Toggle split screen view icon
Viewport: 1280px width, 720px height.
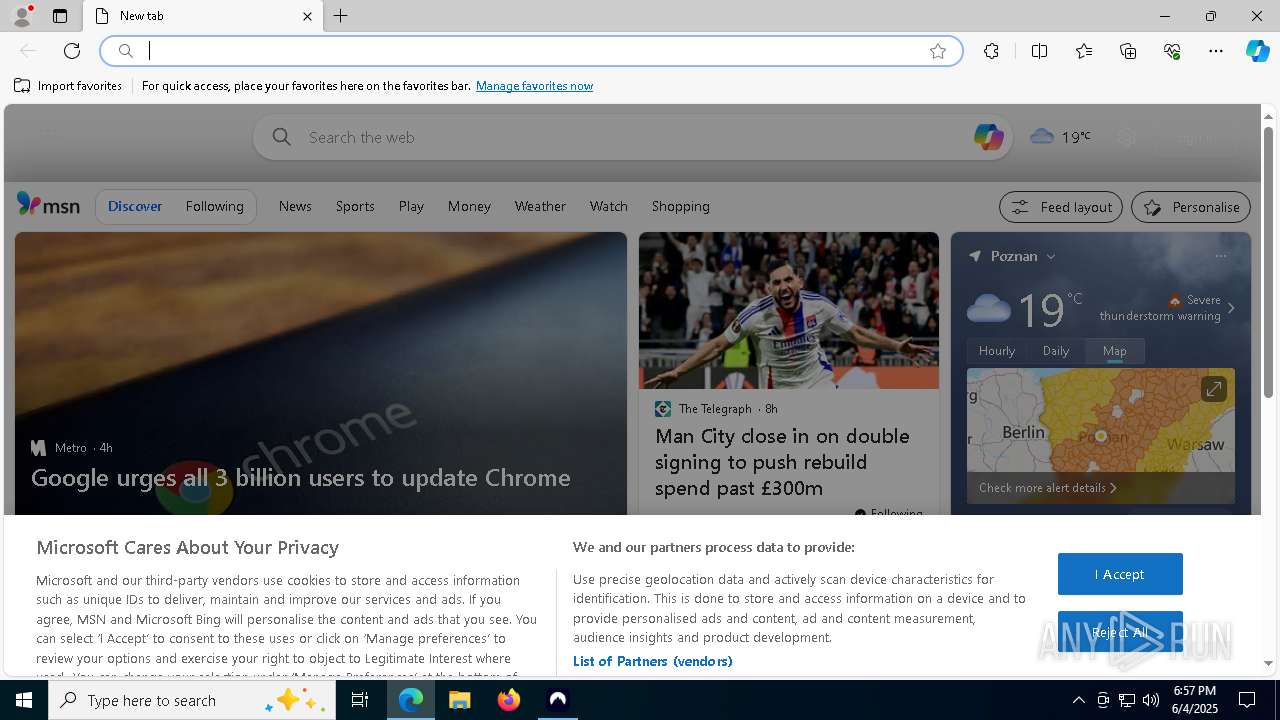(1039, 51)
